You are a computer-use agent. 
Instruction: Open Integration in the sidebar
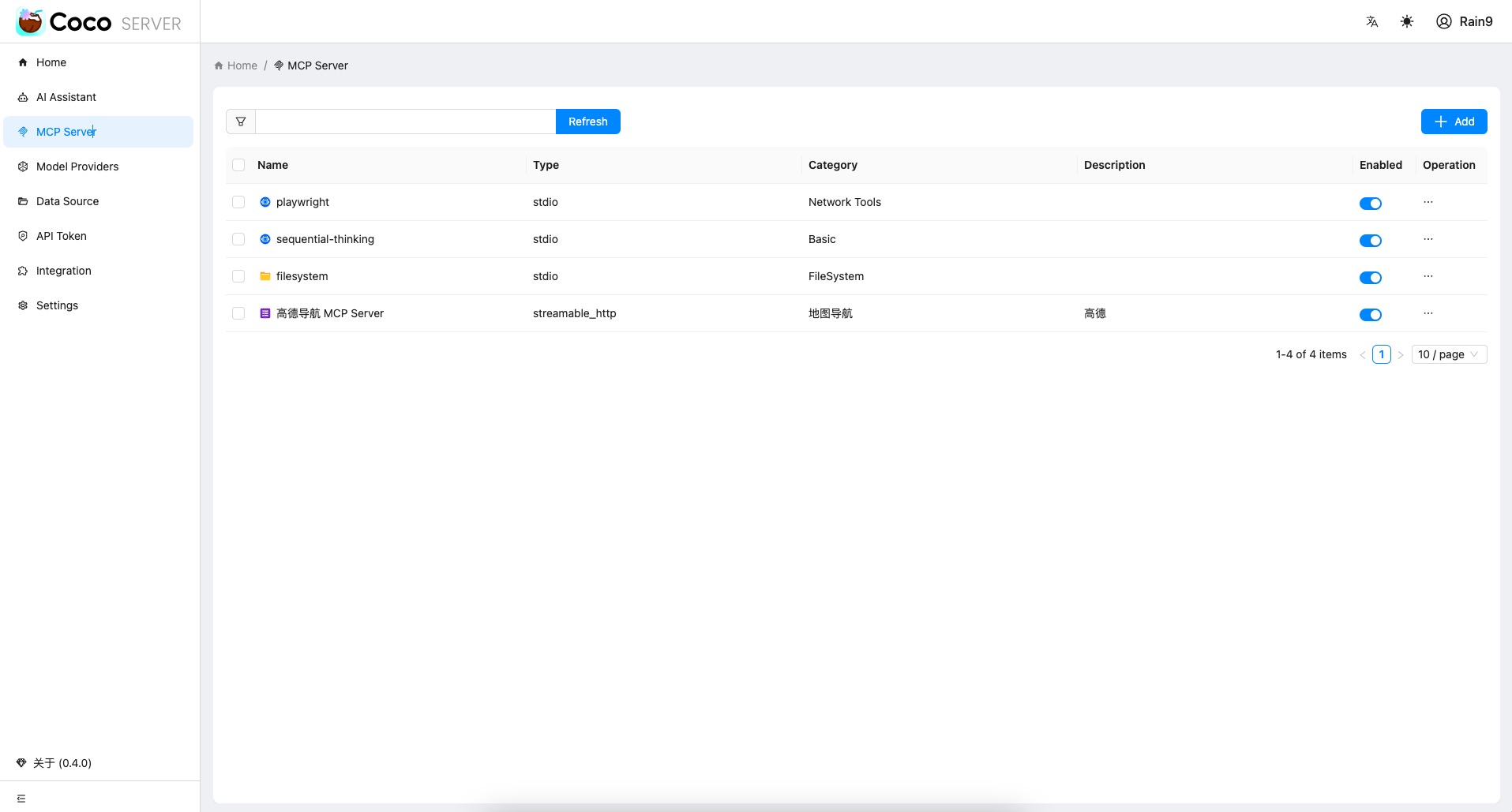pos(99,271)
